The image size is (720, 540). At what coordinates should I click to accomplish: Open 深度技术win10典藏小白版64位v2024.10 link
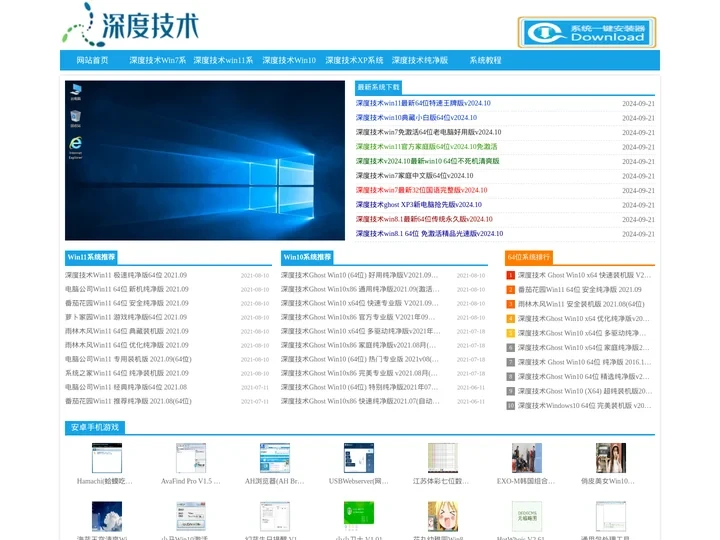click(x=416, y=118)
